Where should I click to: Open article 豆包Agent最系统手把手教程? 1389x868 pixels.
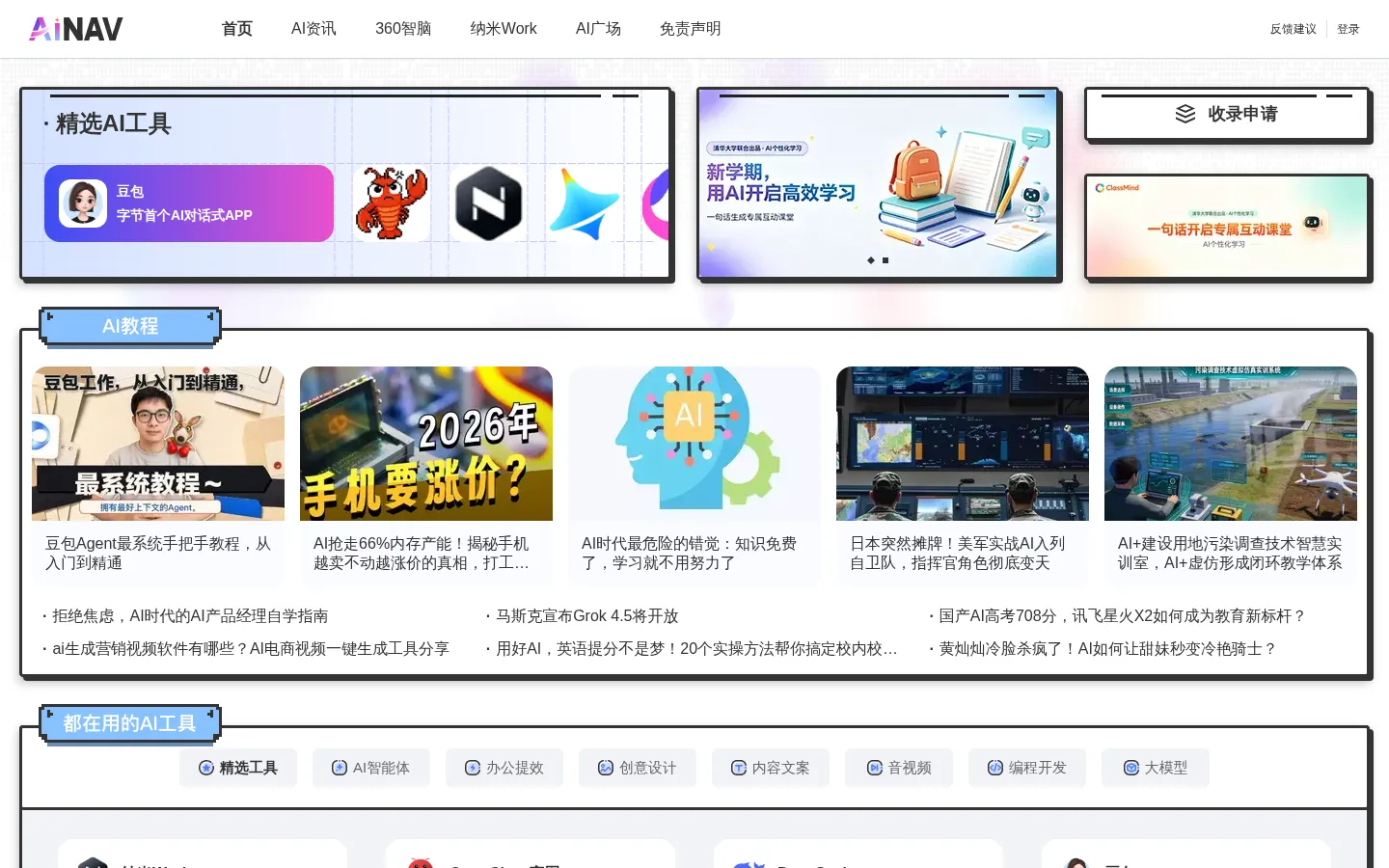[158, 553]
